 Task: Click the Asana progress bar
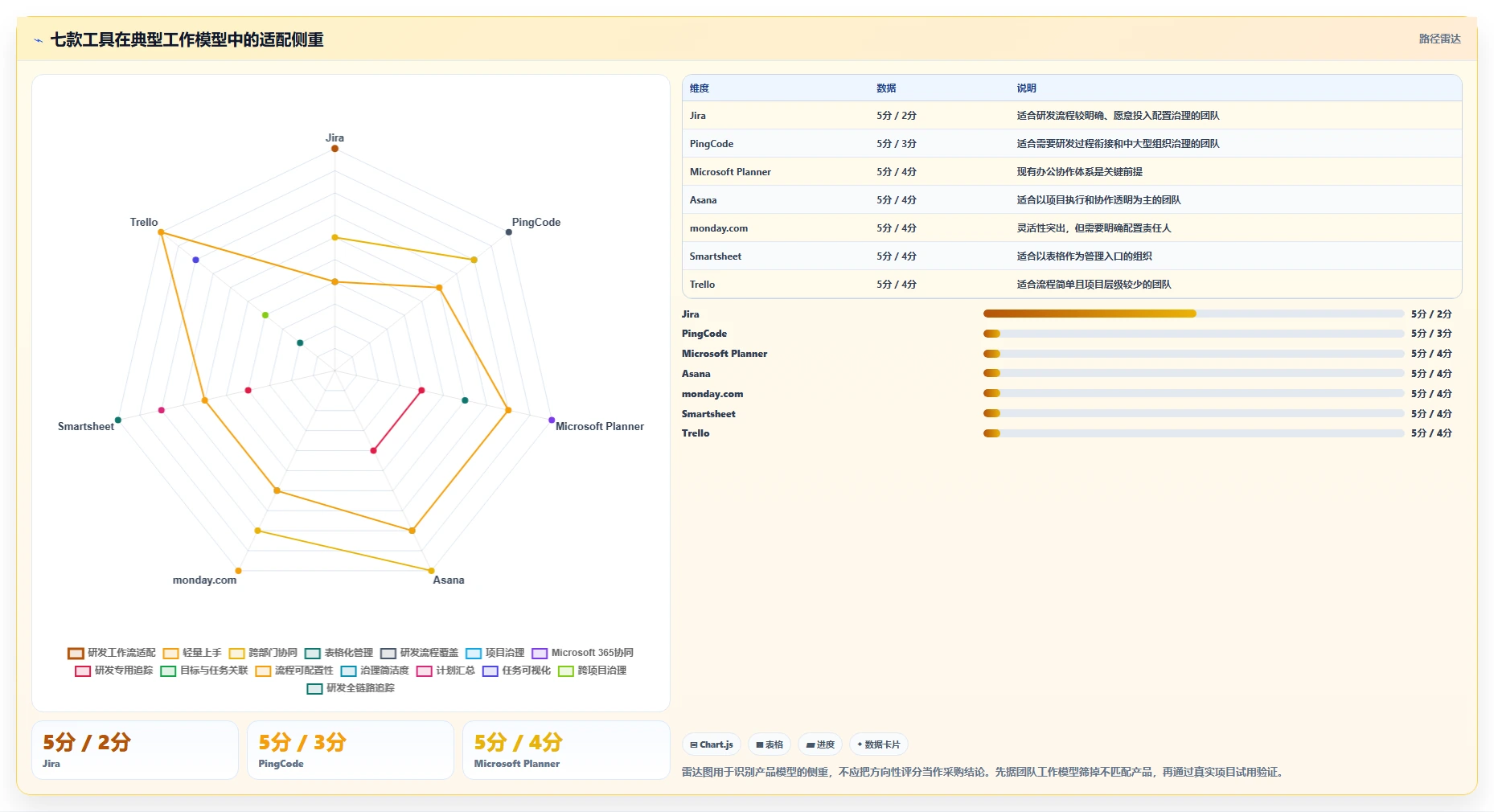(1193, 374)
